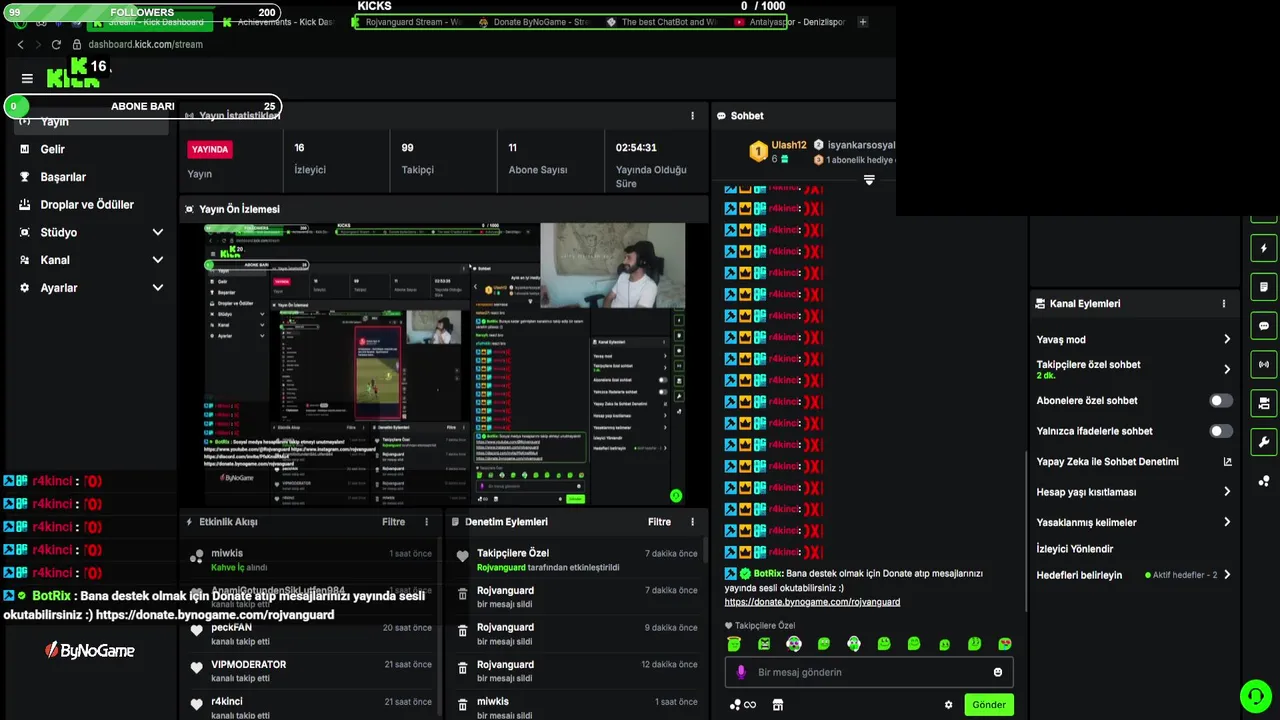
Task: Click the red YAYINDA live badge
Action: [210, 149]
